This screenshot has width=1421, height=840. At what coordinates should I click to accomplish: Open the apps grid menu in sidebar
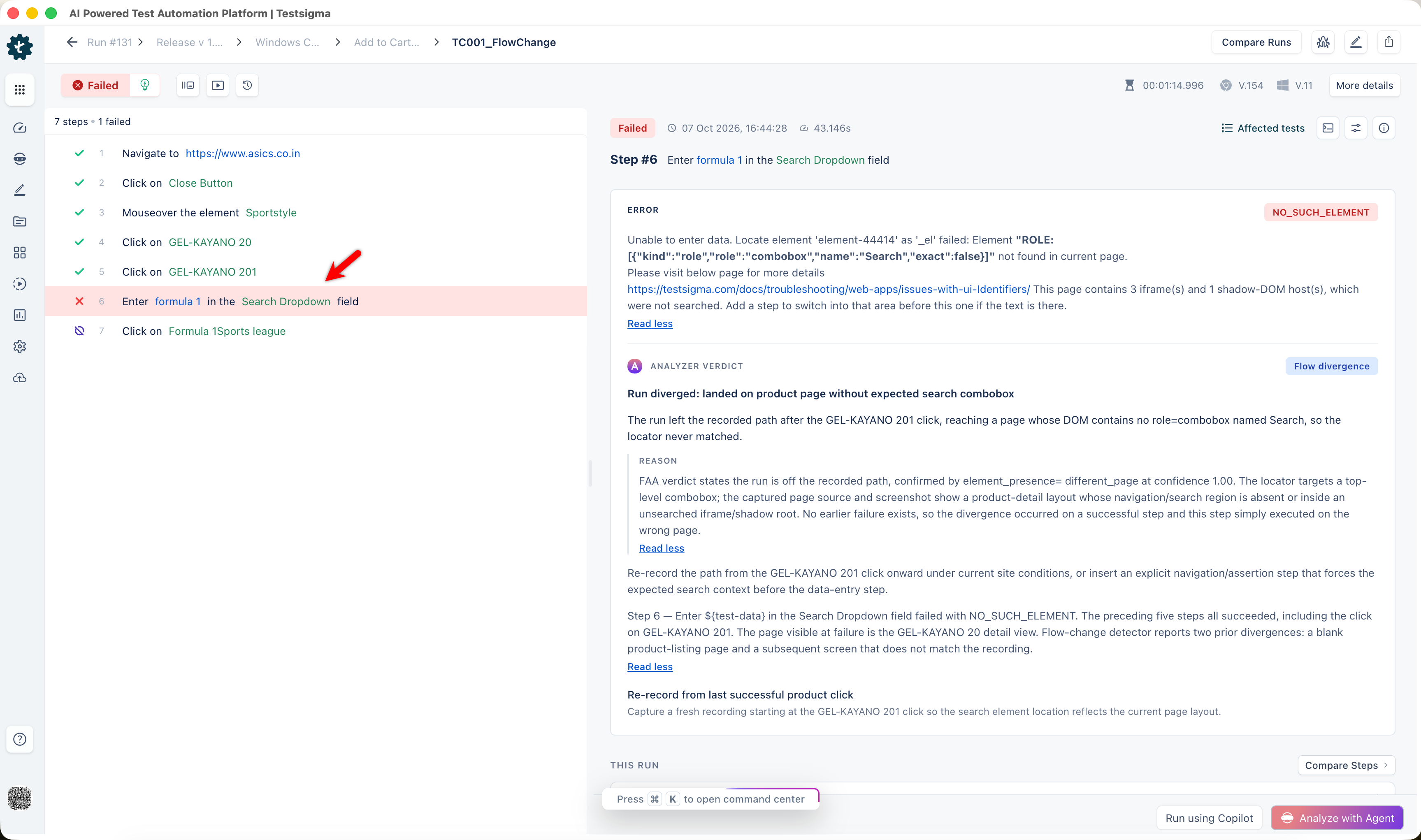point(20,89)
